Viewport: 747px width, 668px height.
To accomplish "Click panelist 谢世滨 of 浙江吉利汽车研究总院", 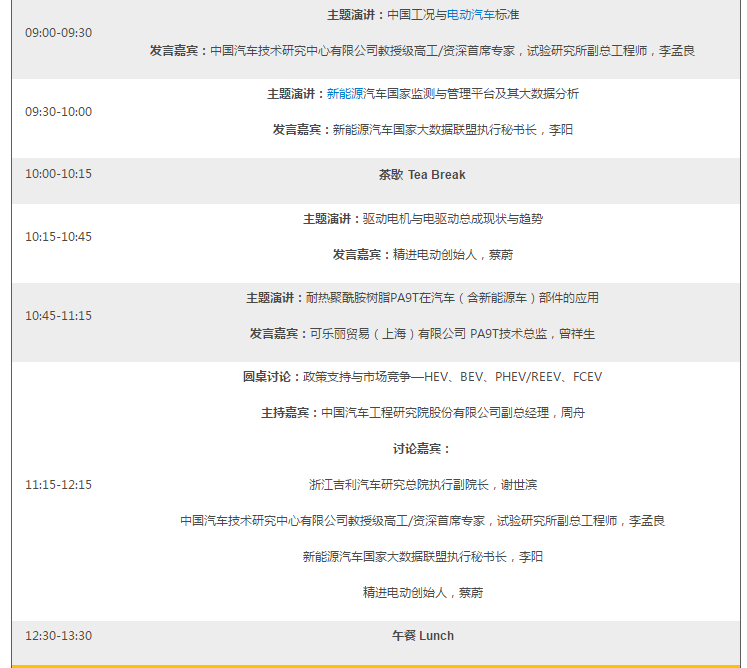I will point(422,485).
